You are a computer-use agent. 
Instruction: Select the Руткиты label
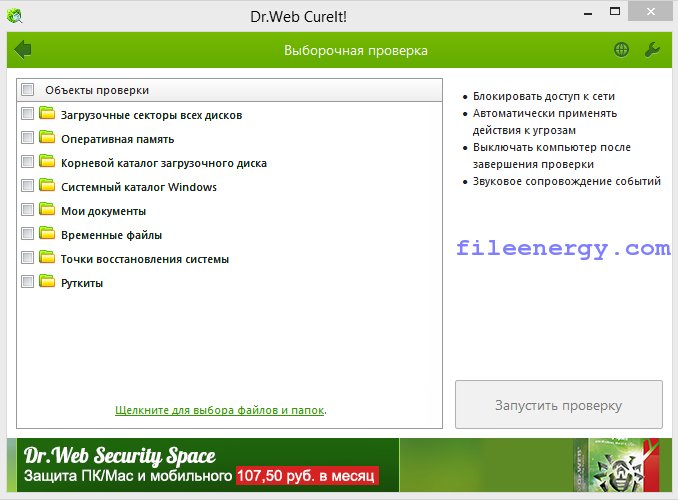click(82, 283)
